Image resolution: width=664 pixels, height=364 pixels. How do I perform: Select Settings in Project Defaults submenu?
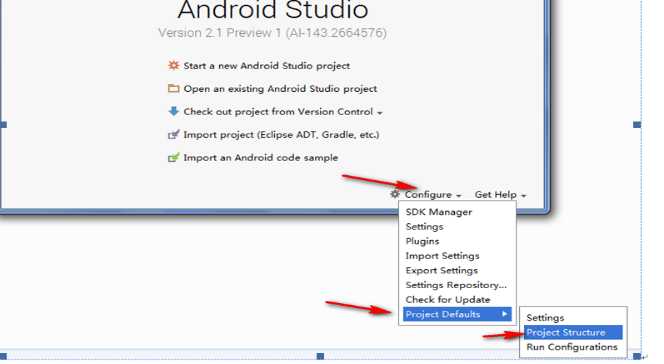(545, 317)
